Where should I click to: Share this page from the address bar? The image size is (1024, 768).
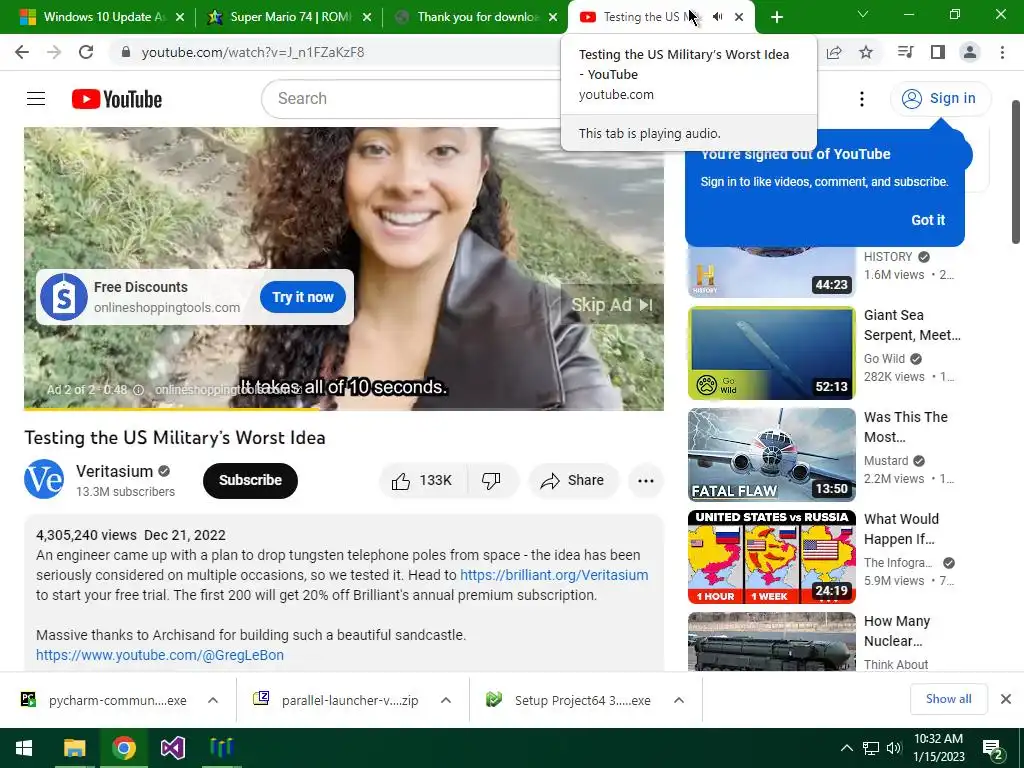click(x=834, y=52)
